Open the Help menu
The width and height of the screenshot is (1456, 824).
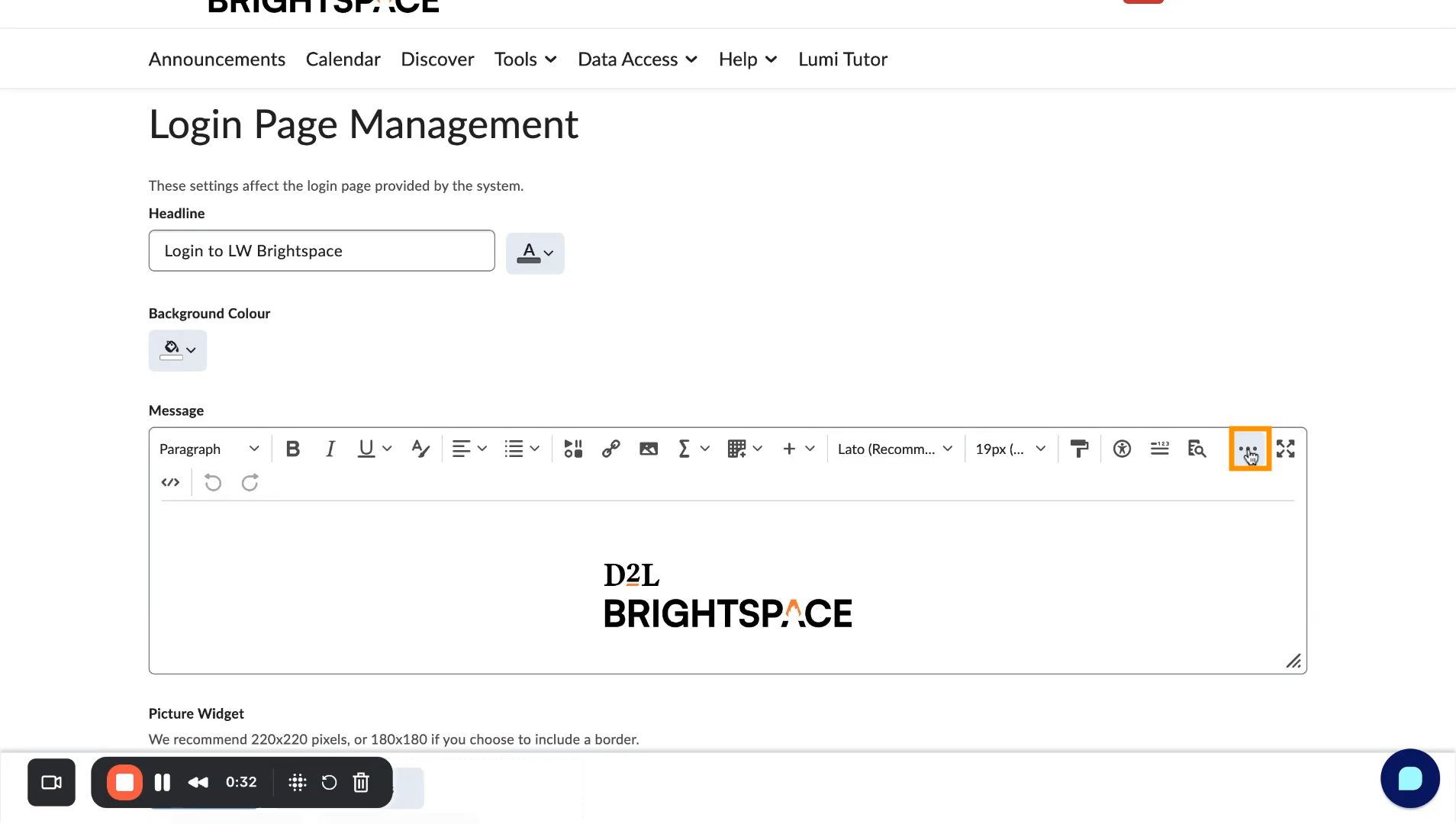[x=748, y=60]
